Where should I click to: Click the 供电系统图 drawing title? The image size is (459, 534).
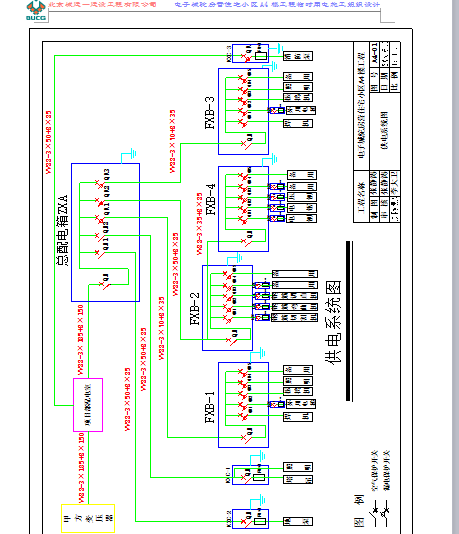click(333, 322)
